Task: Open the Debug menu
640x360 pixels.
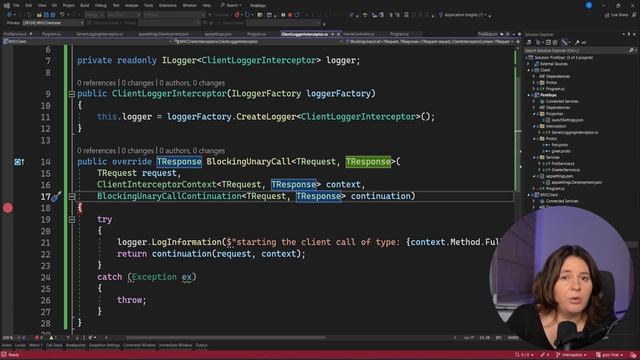Action: (x=100, y=5)
